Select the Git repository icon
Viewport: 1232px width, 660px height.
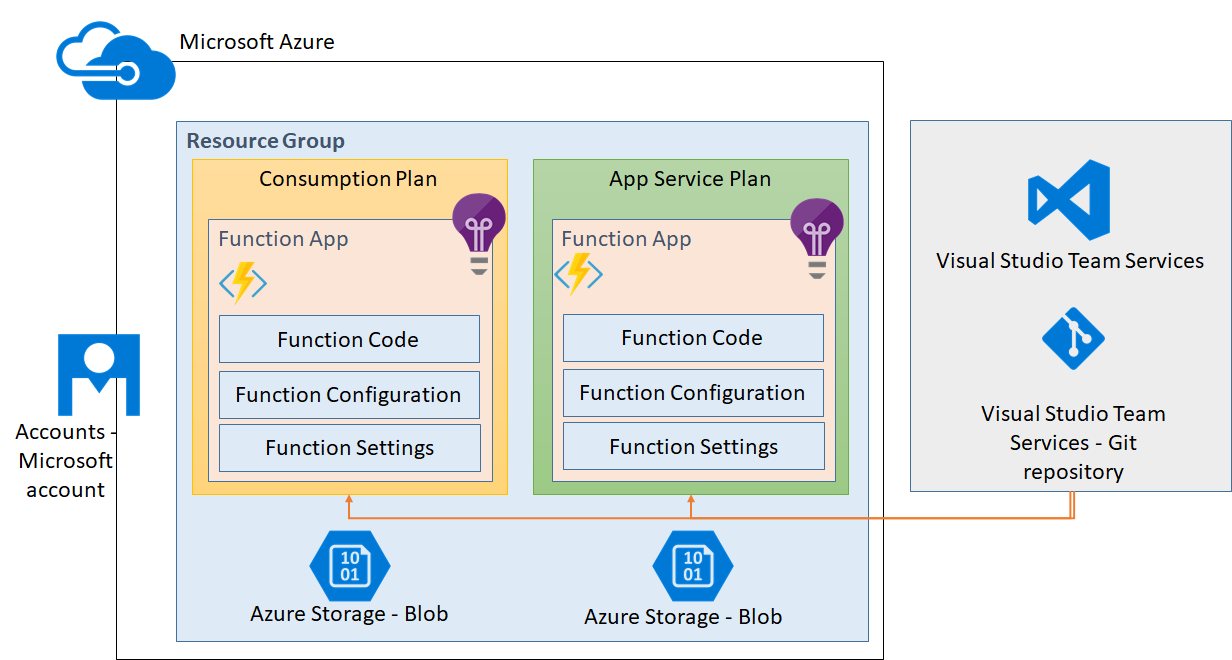tap(1073, 339)
